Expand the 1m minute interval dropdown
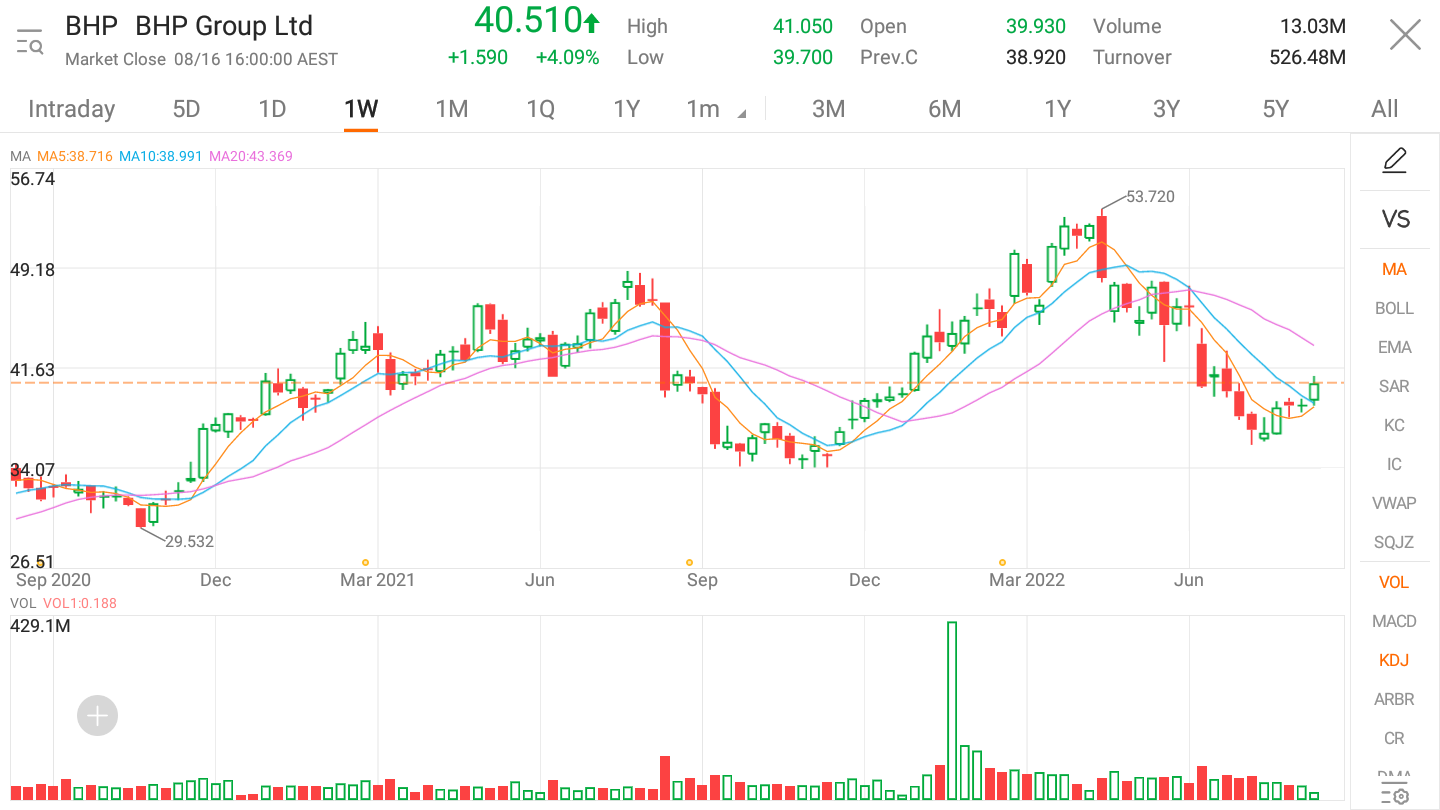This screenshot has width=1440, height=810. pyautogui.click(x=716, y=109)
